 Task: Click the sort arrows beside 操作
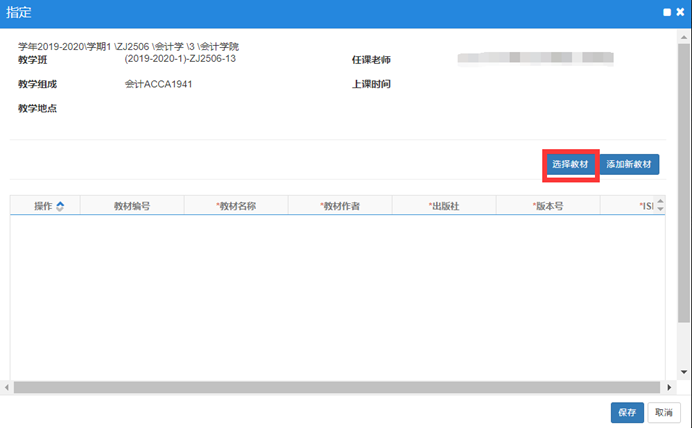60,206
